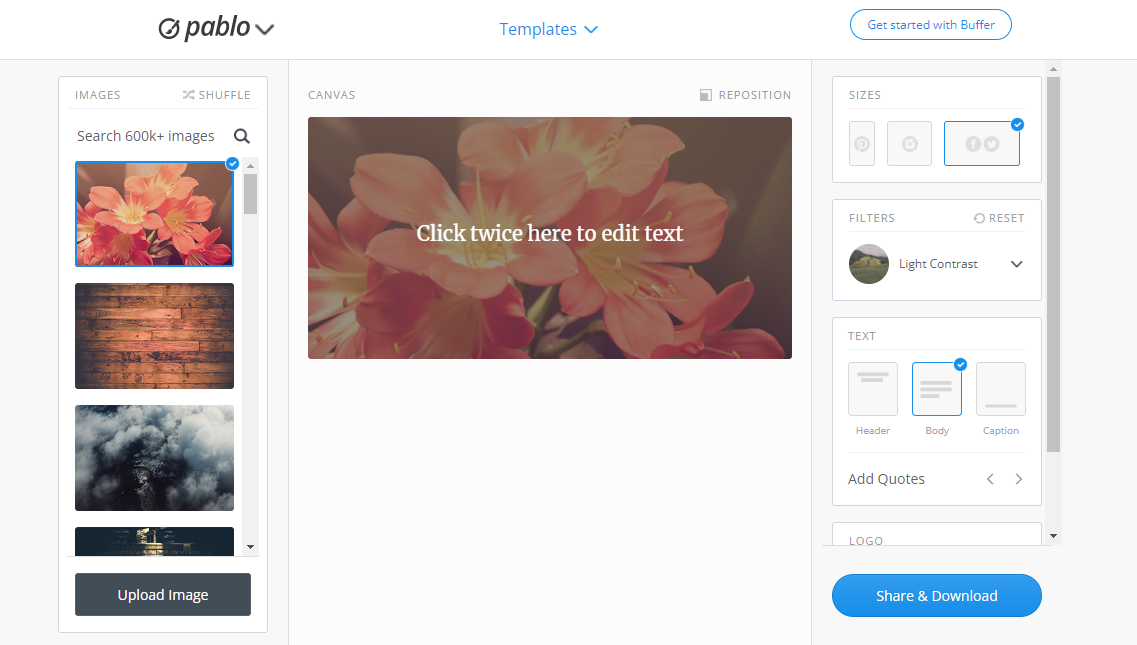Choose the Facebook and Twitter size option
This screenshot has width=1137, height=645.
click(x=982, y=144)
